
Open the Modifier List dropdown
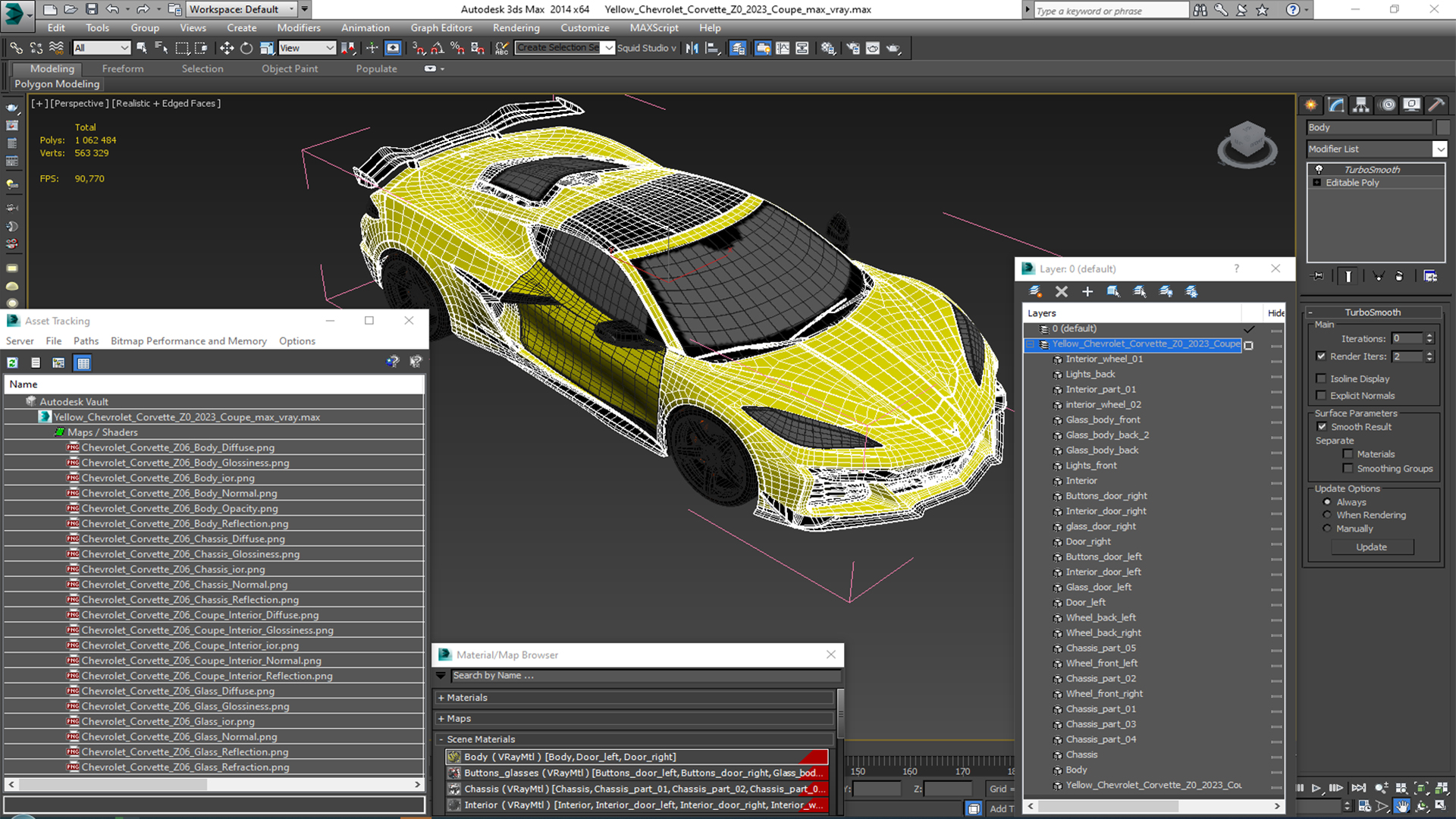point(1439,149)
